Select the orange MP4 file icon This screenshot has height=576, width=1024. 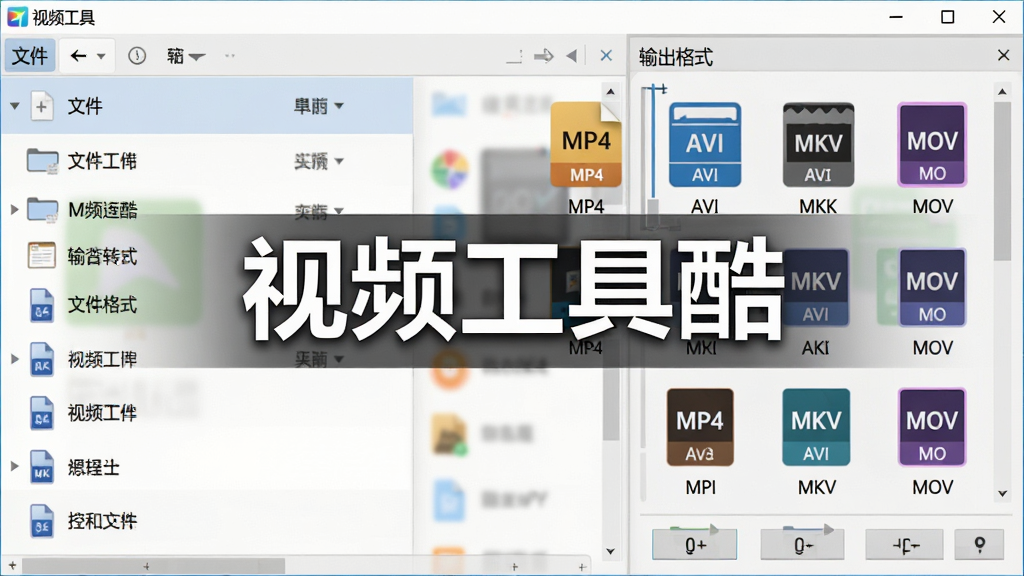(586, 145)
